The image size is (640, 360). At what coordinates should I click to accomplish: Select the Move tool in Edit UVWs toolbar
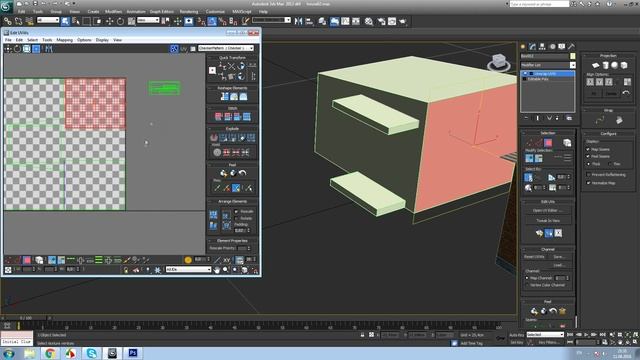8,49
